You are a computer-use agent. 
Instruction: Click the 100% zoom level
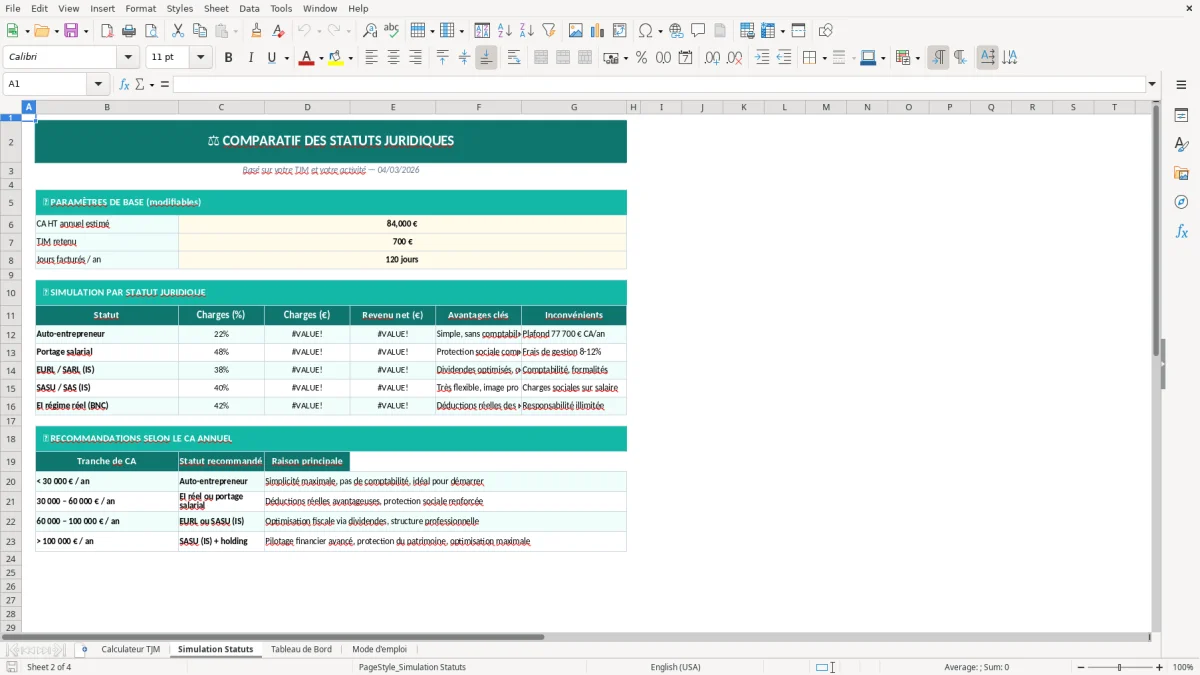1183,667
